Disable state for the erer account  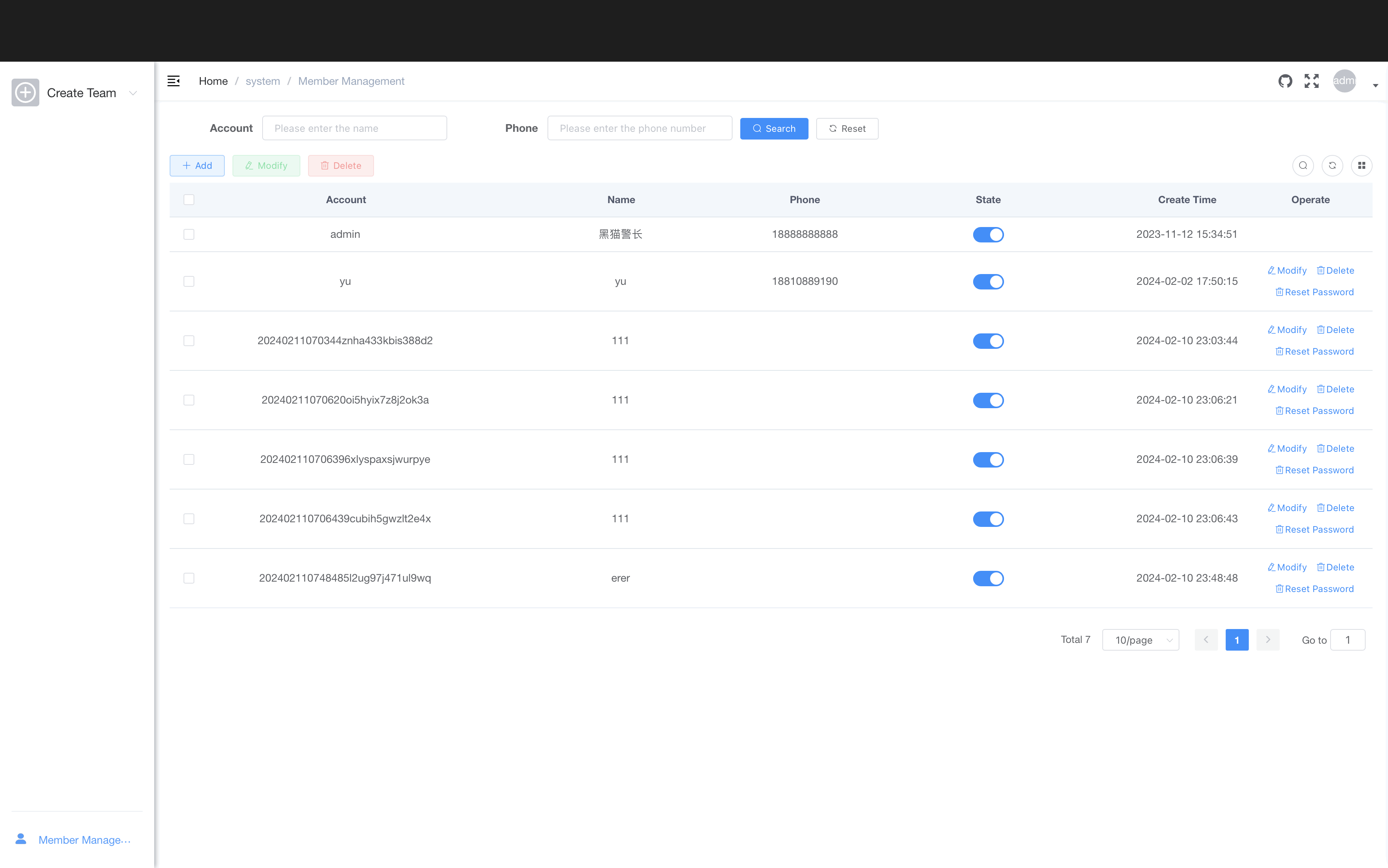(988, 579)
